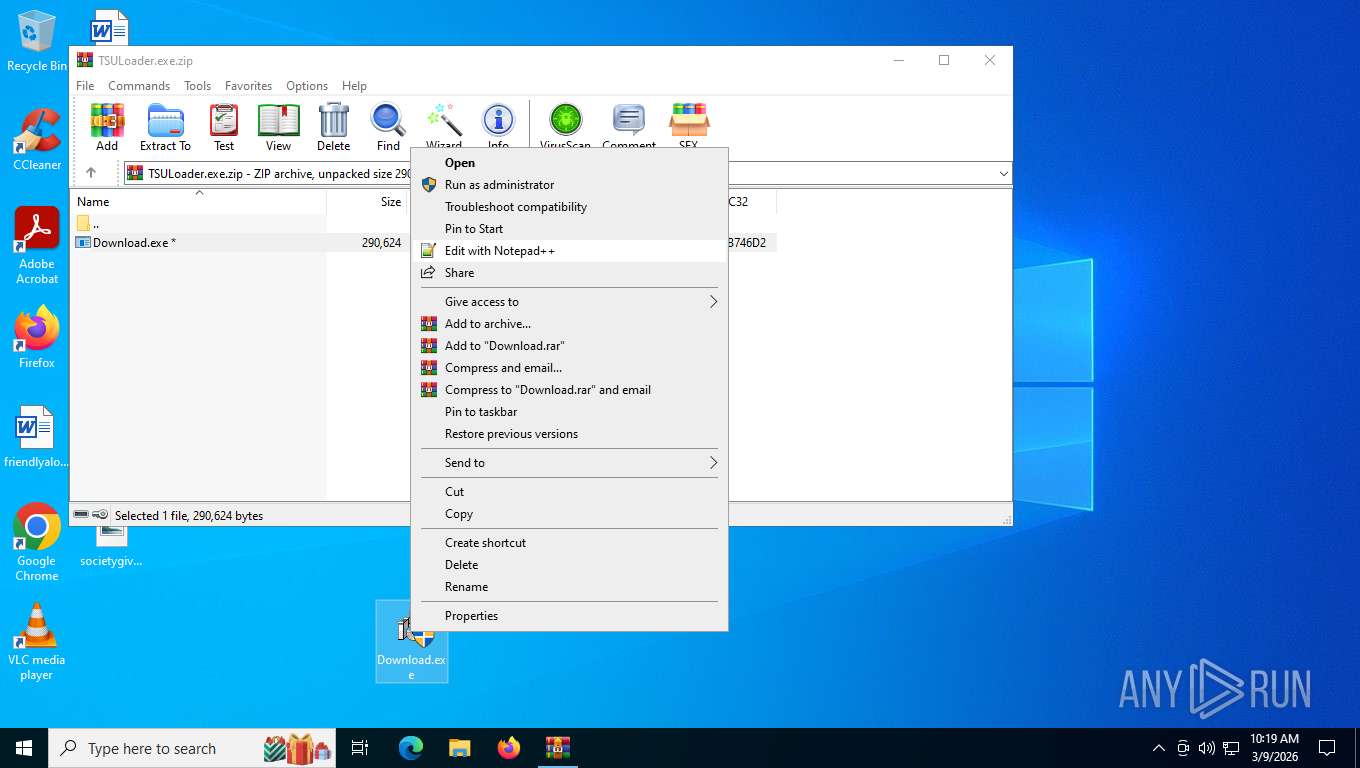Screen dimensions: 1360x768
Task: Choose Restore previous versions
Action: pos(569,434)
